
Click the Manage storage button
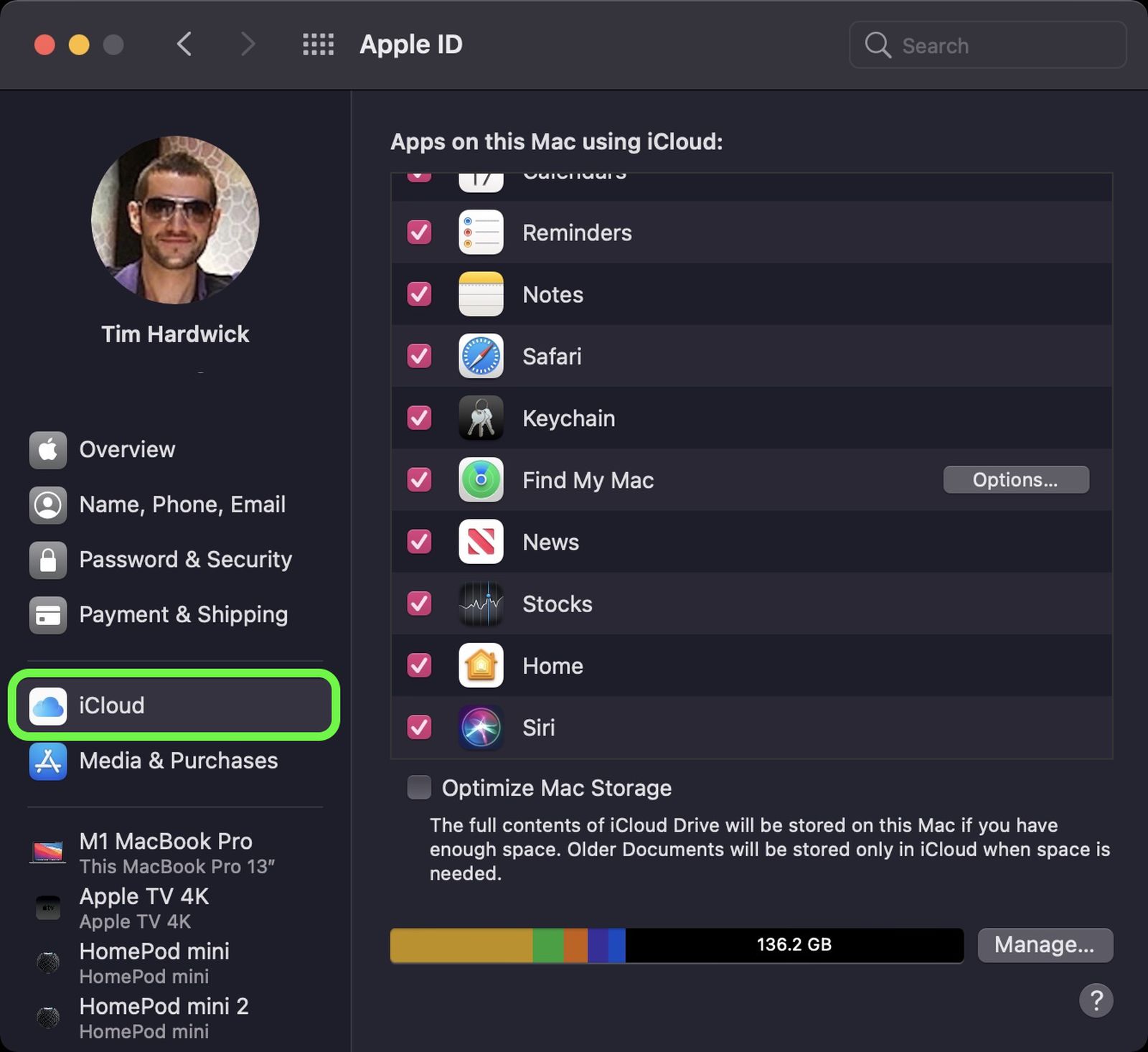pos(1045,944)
